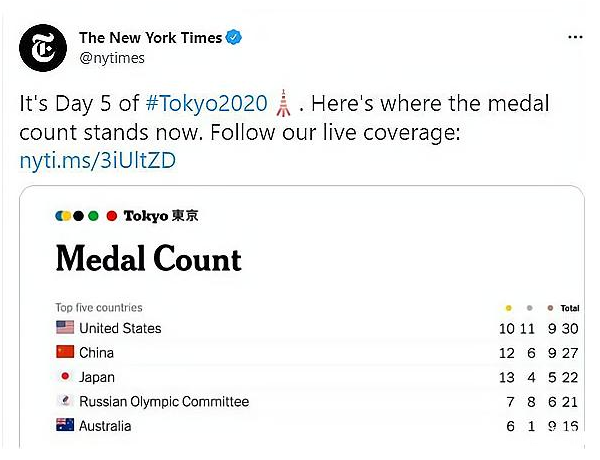Click the Russian Olympic Committee flag icon
Image resolution: width=600 pixels, height=460 pixels.
[64, 401]
